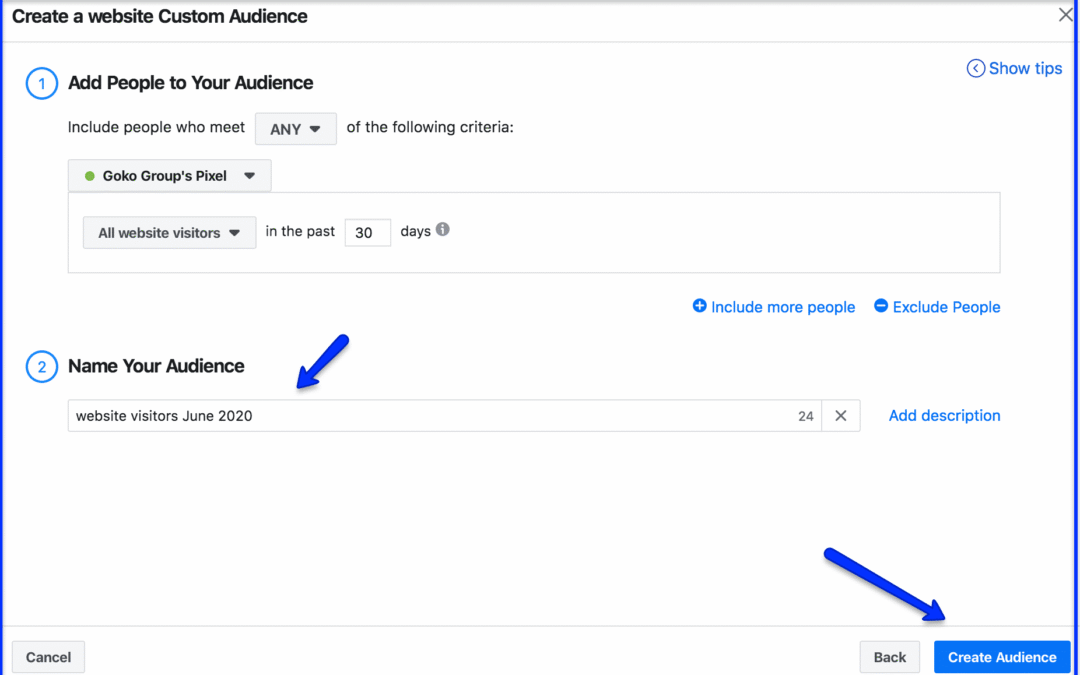Click the back chevron icon on Show tips

coord(974,68)
